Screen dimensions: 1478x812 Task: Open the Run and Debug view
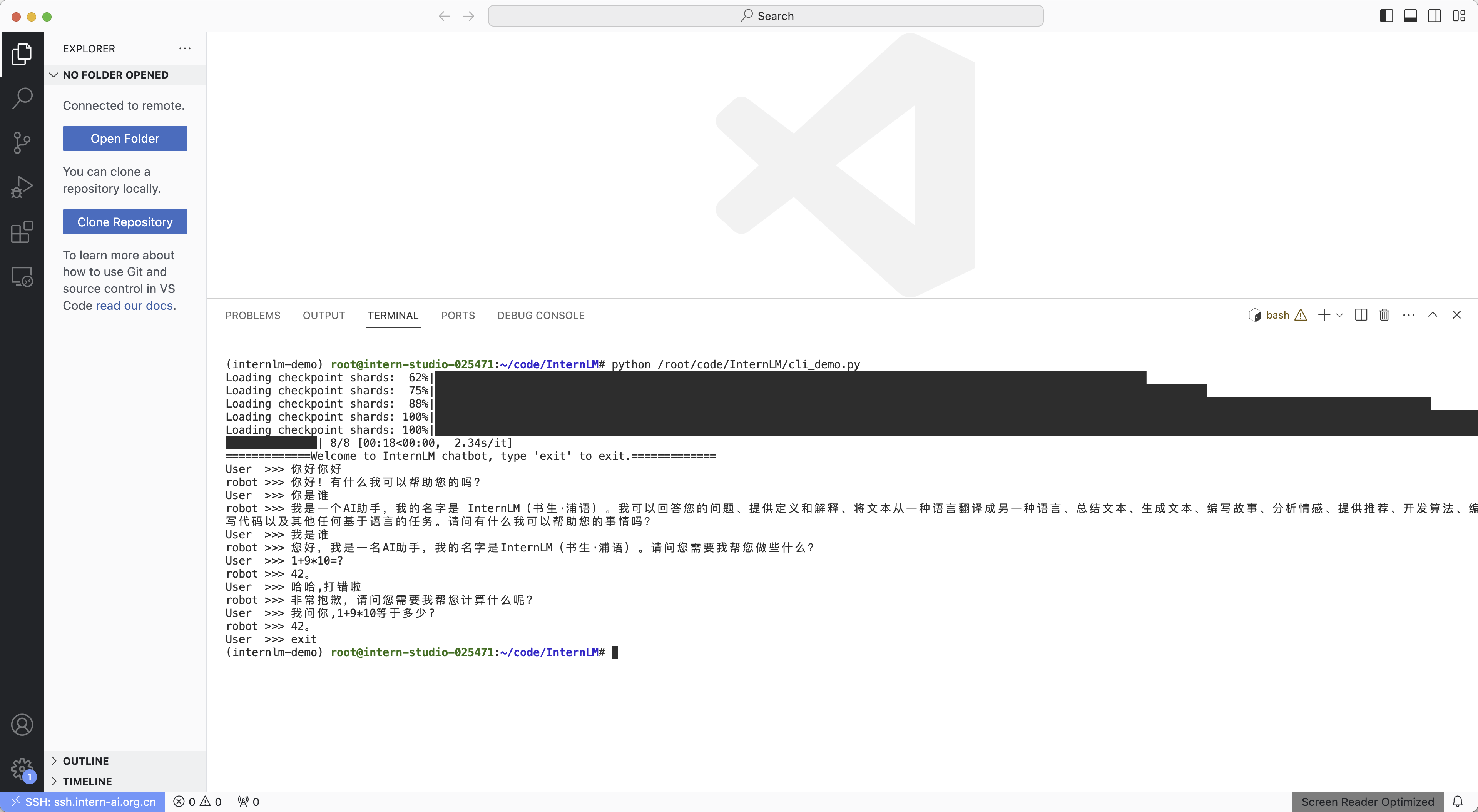(x=22, y=187)
